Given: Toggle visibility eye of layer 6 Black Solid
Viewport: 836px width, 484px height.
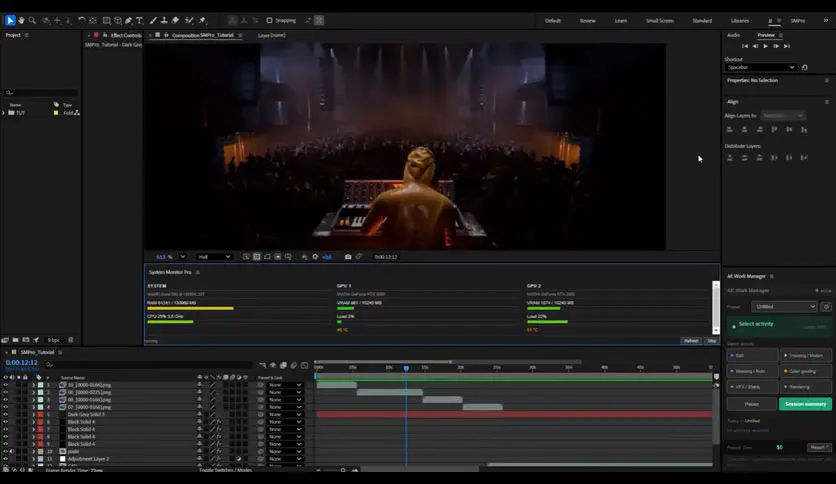Looking at the screenshot, I should point(5,422).
